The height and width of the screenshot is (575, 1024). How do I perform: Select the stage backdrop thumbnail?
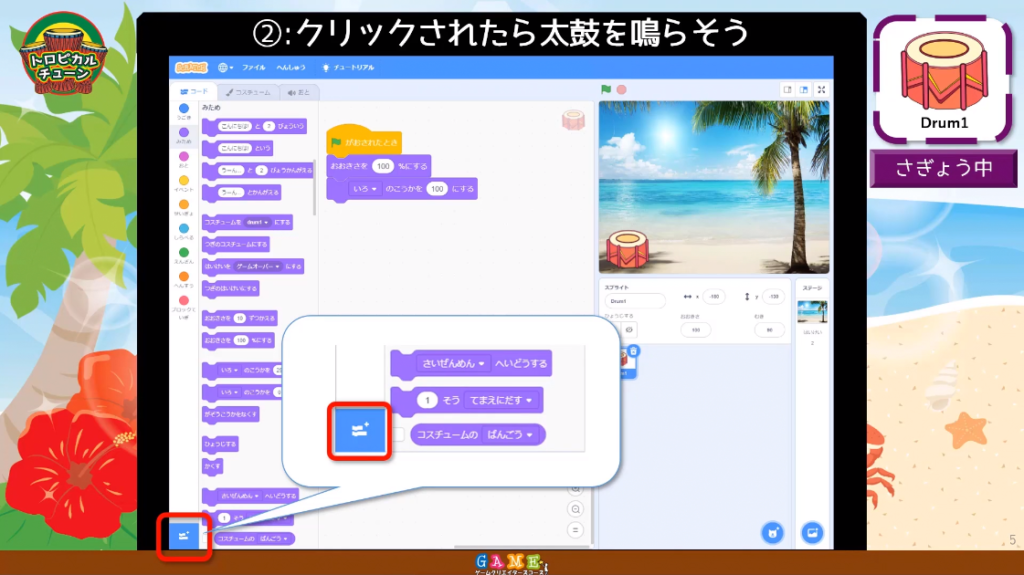(x=812, y=312)
